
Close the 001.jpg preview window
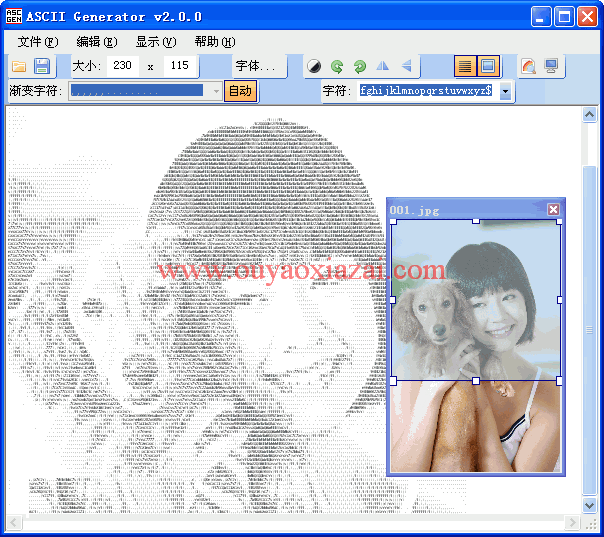pyautogui.click(x=554, y=210)
